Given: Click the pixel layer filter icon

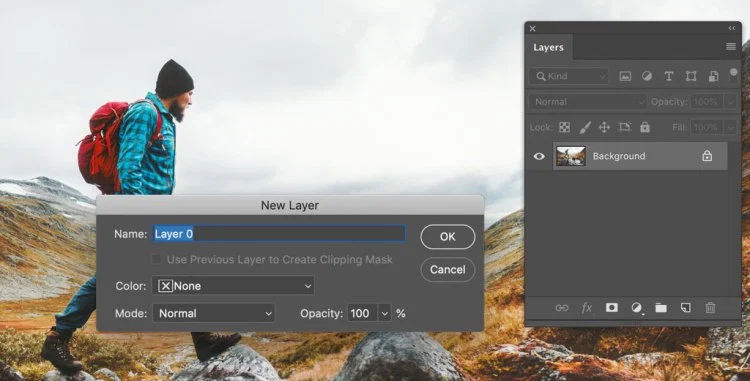Looking at the screenshot, I should point(625,76).
